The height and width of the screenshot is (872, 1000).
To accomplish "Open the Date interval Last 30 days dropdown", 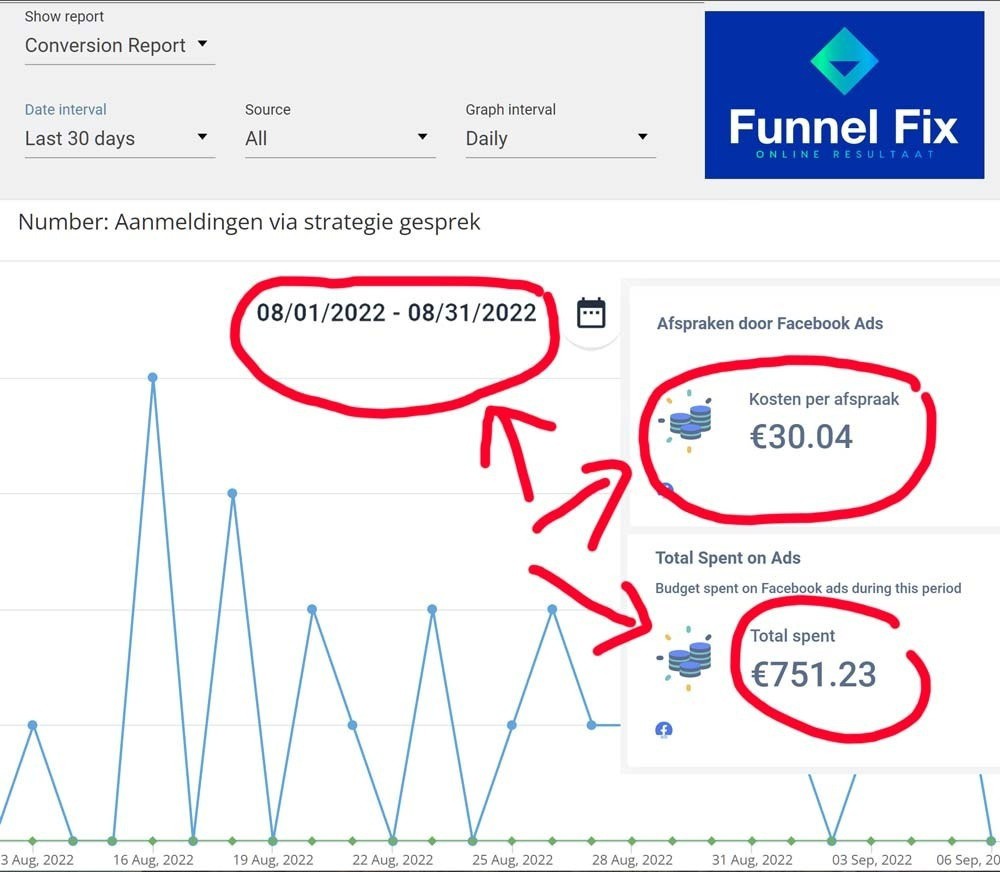I will tap(119, 138).
